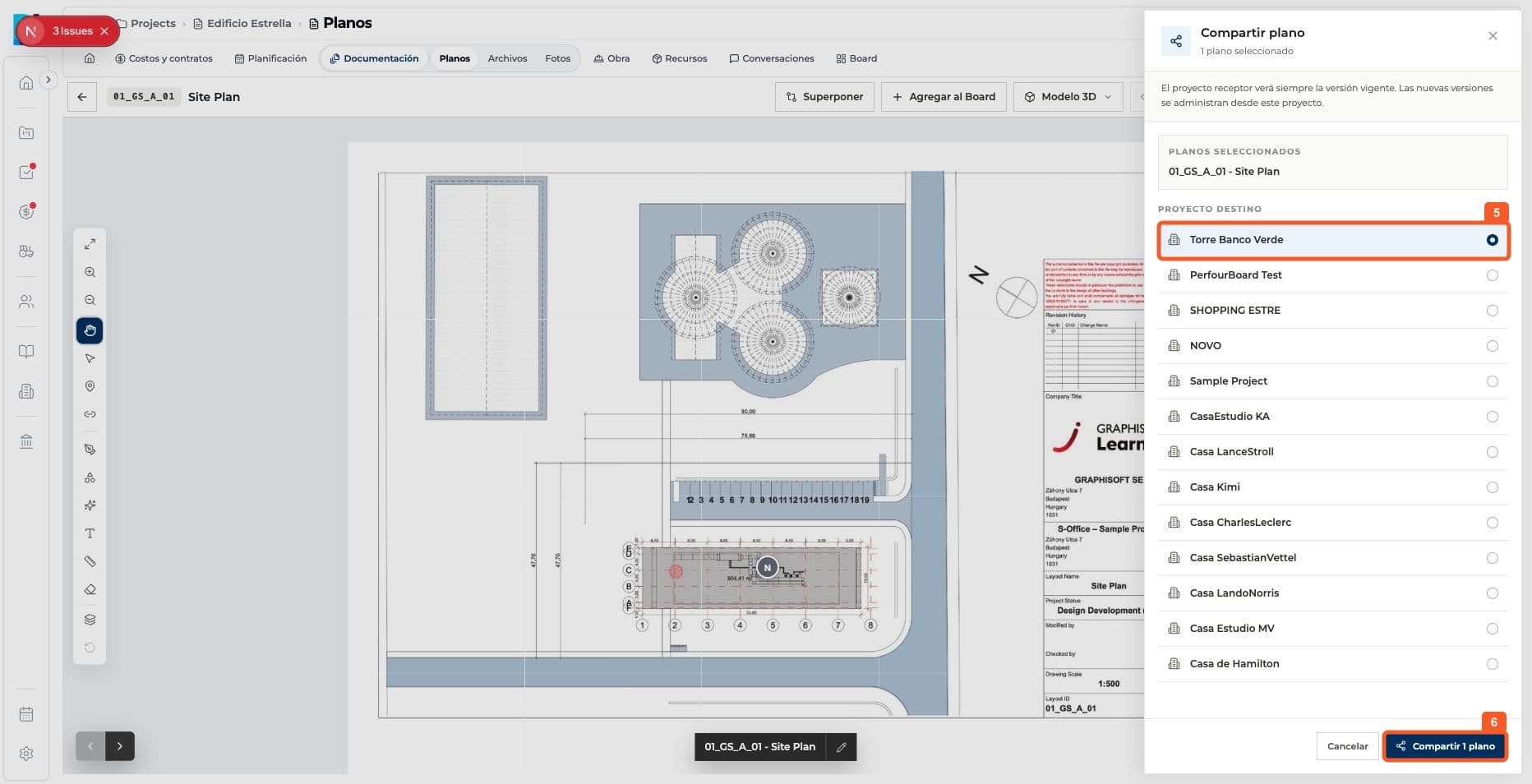This screenshot has width=1532, height=784.
Task: Open the layers stack tool
Action: (x=90, y=620)
